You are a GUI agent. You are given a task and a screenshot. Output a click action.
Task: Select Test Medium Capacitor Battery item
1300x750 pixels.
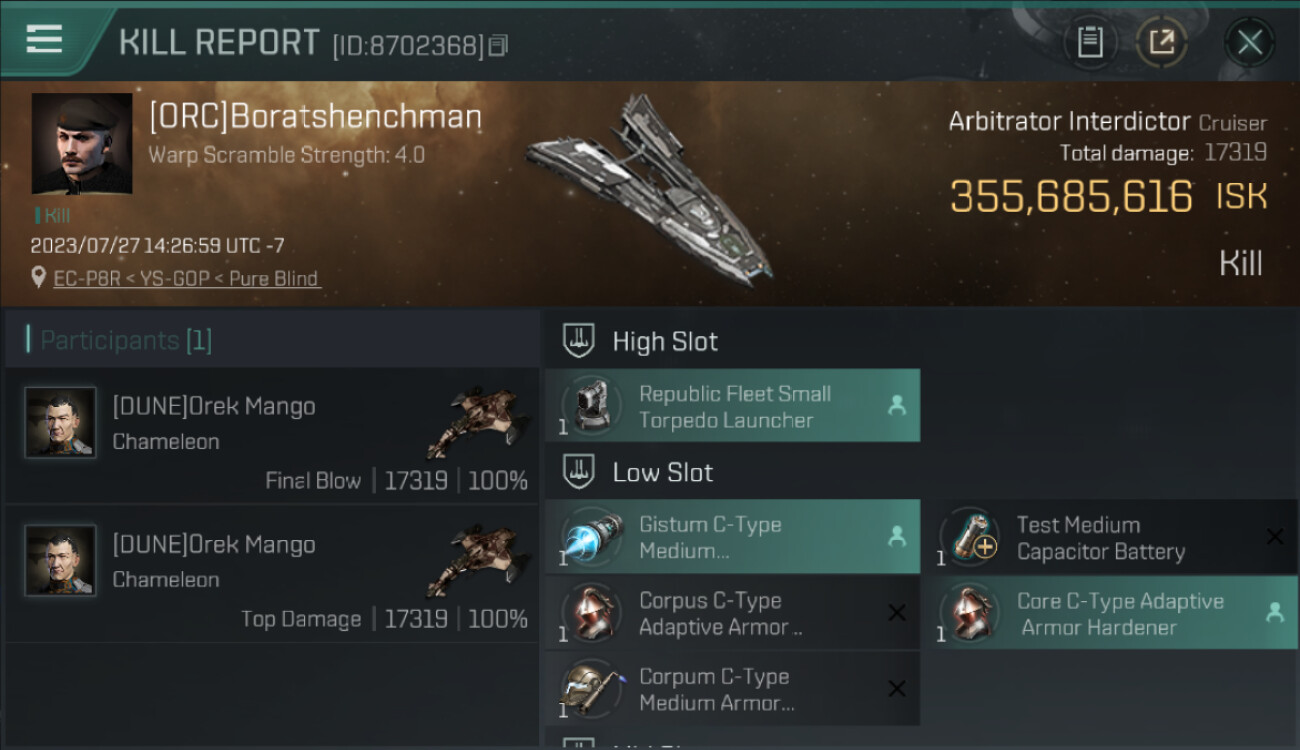[1100, 538]
